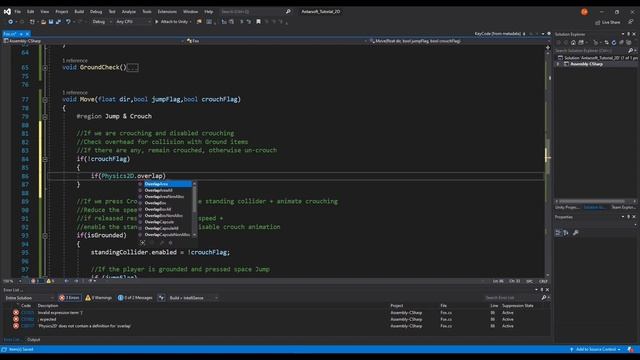640x360 pixels.
Task: Open the Help menu
Action: pos(209,11)
